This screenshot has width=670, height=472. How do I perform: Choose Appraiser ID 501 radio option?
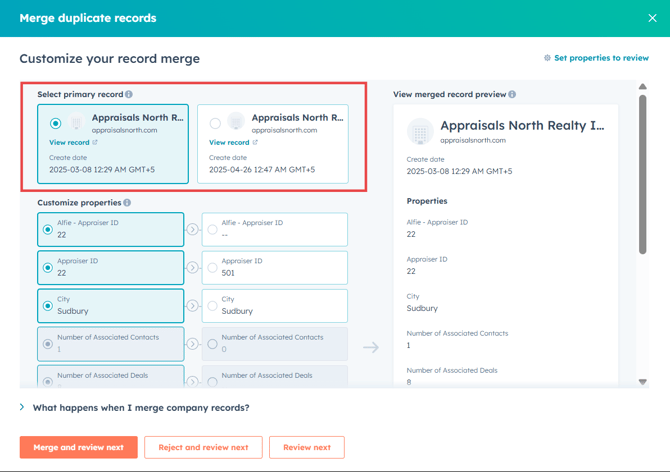(x=212, y=268)
